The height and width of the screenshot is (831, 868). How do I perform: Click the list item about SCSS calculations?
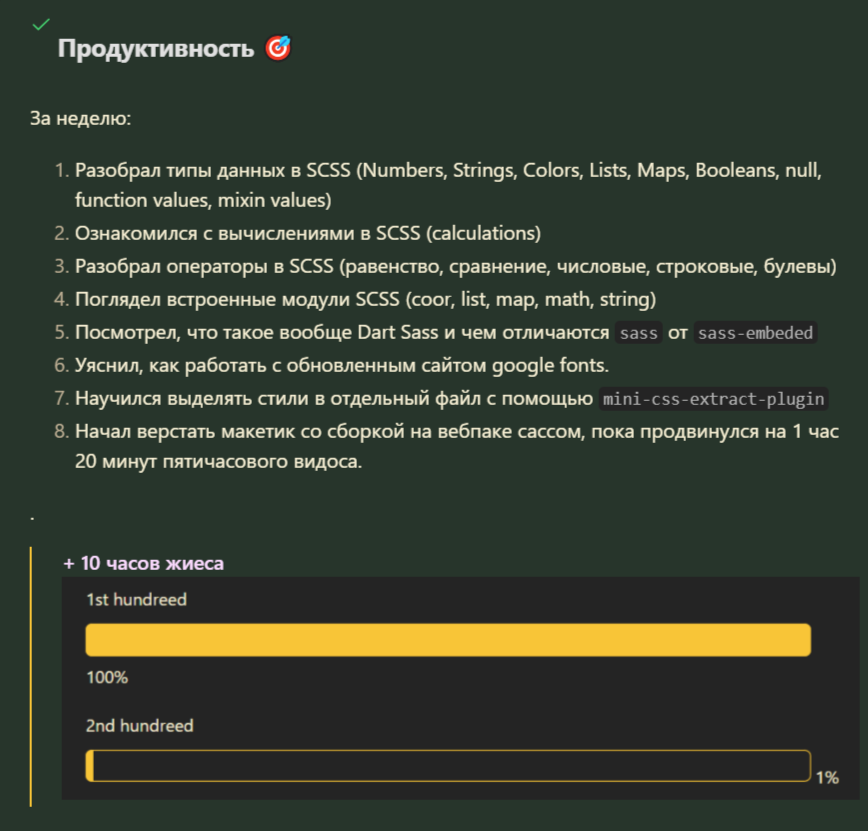pyautogui.click(x=308, y=234)
